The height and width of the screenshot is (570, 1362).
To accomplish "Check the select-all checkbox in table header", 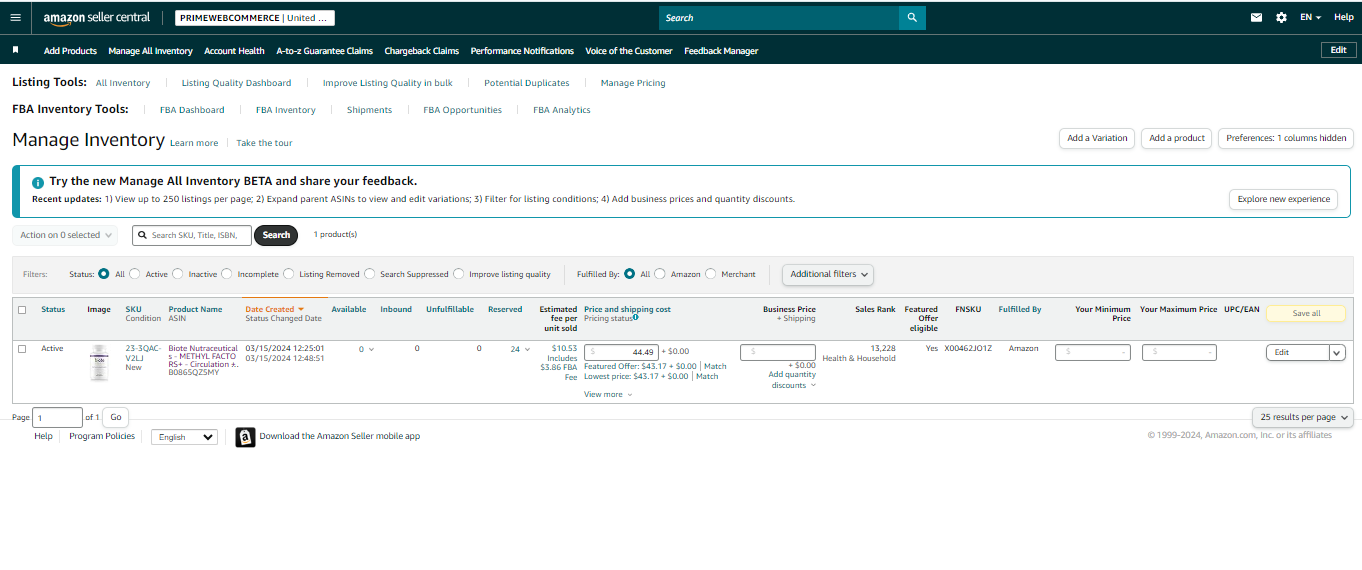I will coord(22,310).
